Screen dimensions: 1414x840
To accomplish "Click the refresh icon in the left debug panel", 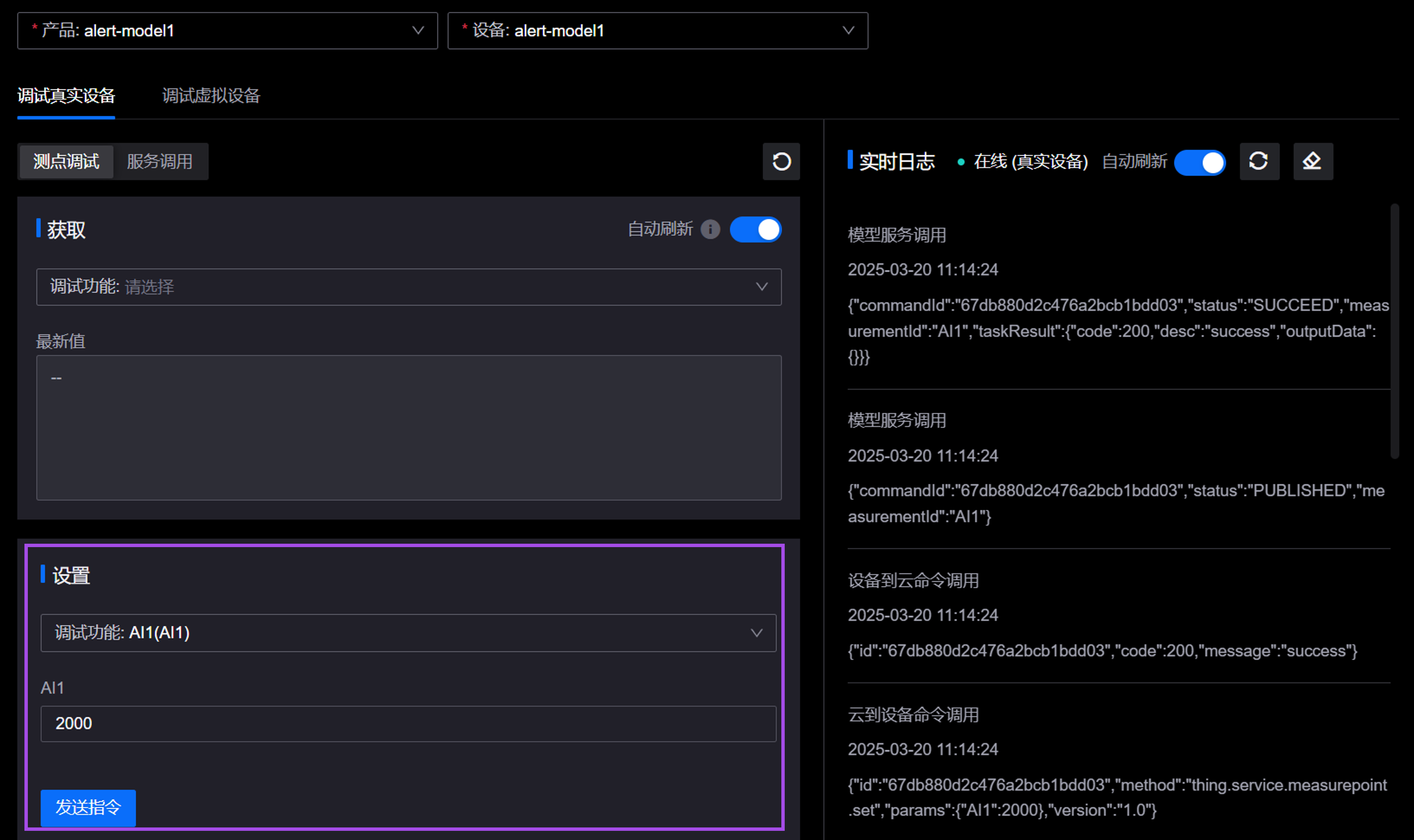I will [781, 162].
